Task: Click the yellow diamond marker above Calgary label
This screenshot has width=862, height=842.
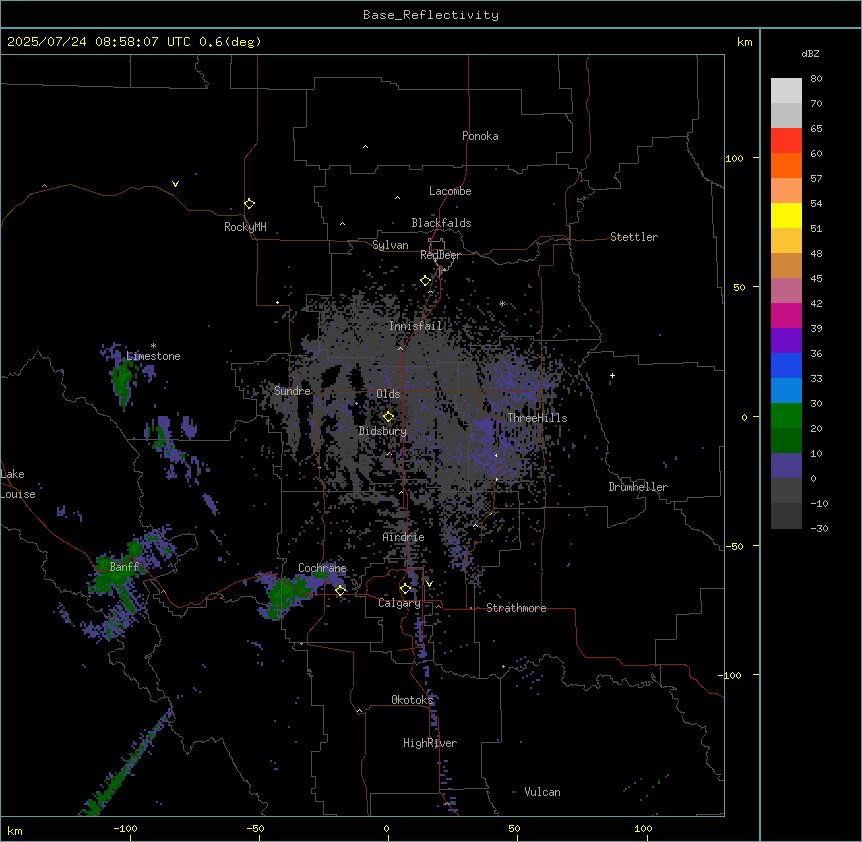Action: [405, 589]
